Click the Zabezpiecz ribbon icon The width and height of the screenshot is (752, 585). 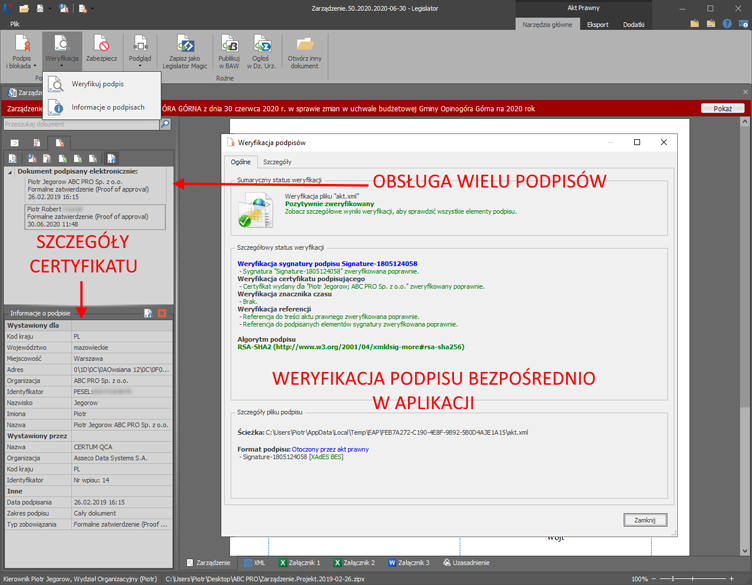(102, 44)
